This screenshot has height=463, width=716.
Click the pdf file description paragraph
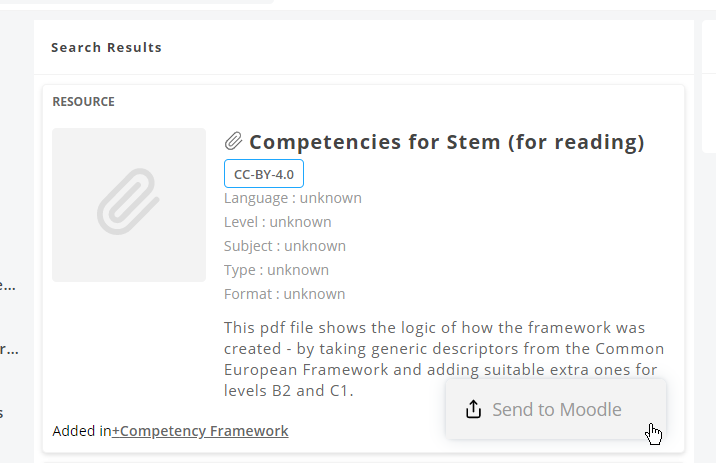tap(444, 359)
